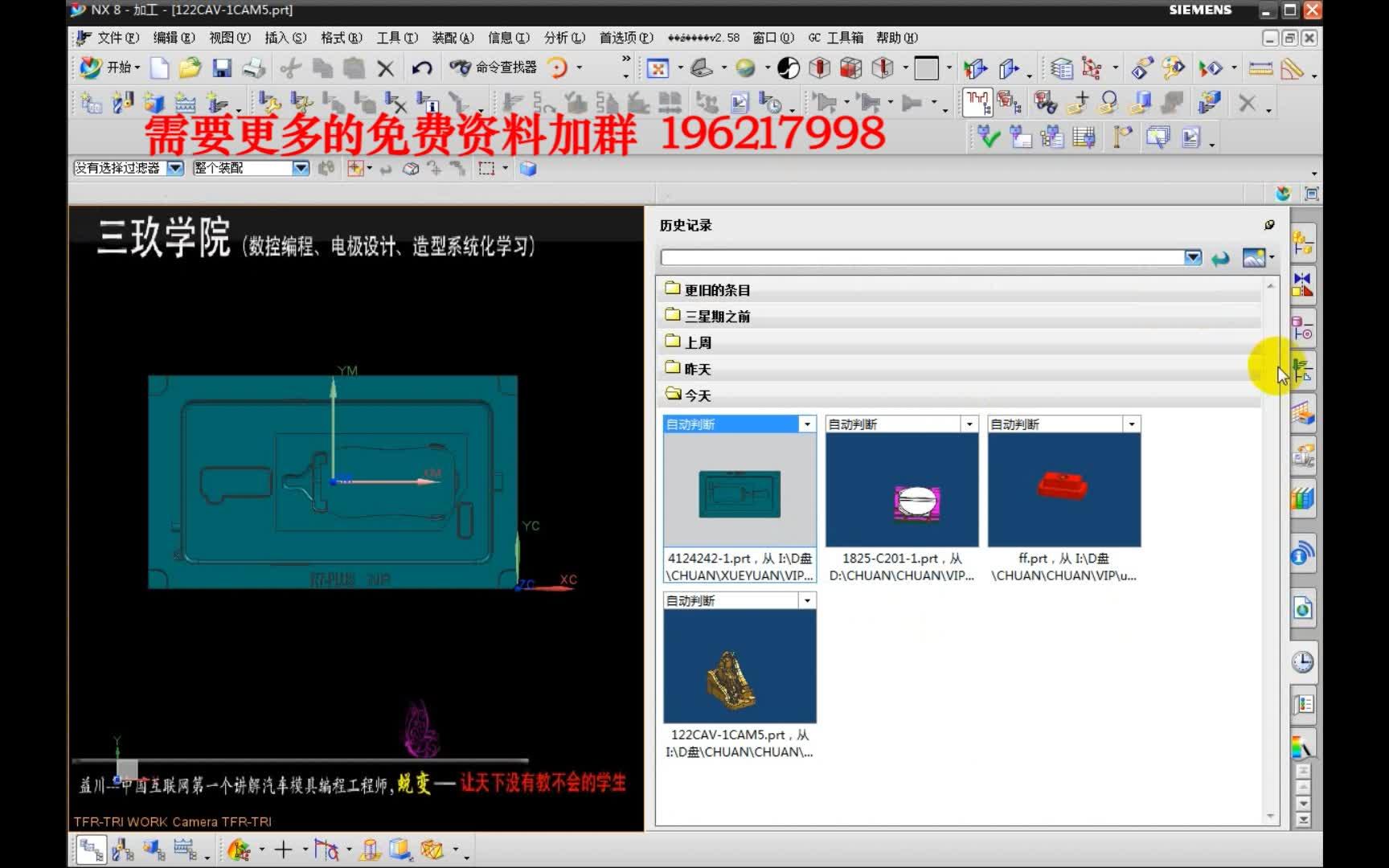
Task: Expand the 开始 start menu dropdown
Action: pos(112,68)
